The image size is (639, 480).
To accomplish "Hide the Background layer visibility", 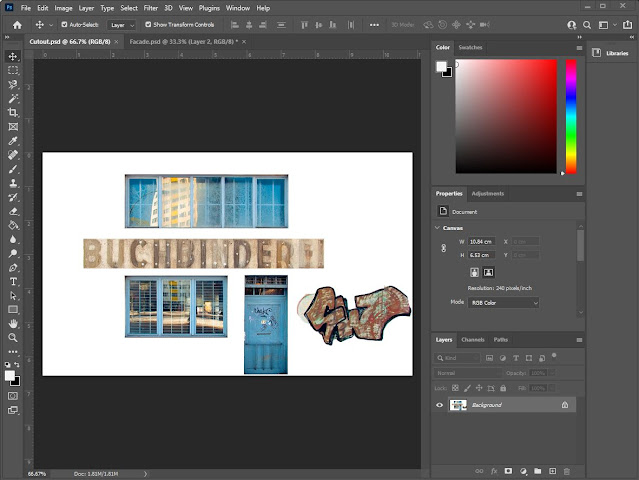I will [x=439, y=405].
